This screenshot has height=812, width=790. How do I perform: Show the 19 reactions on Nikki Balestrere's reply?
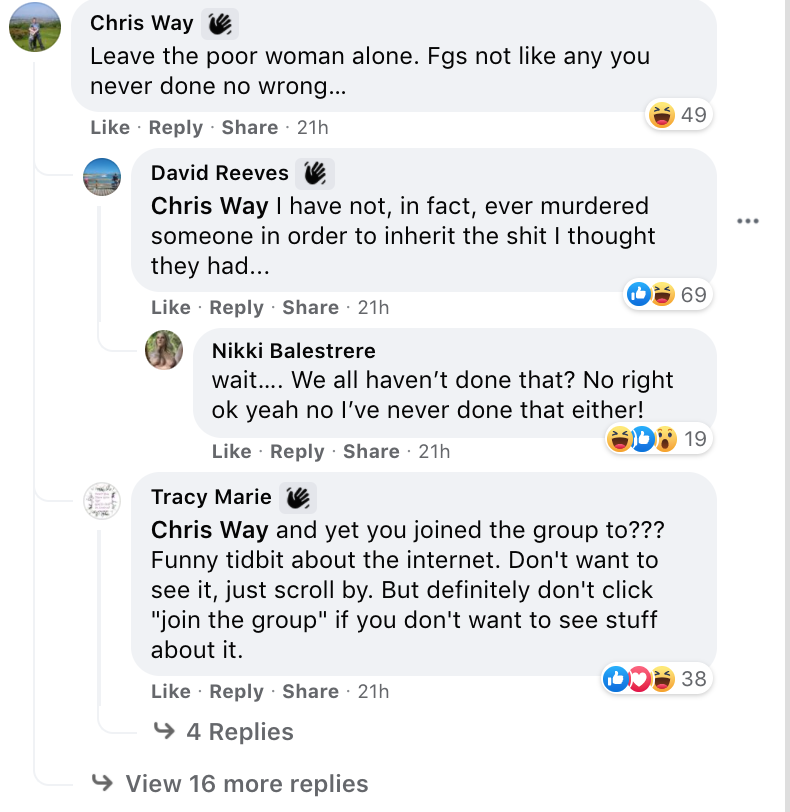(657, 438)
